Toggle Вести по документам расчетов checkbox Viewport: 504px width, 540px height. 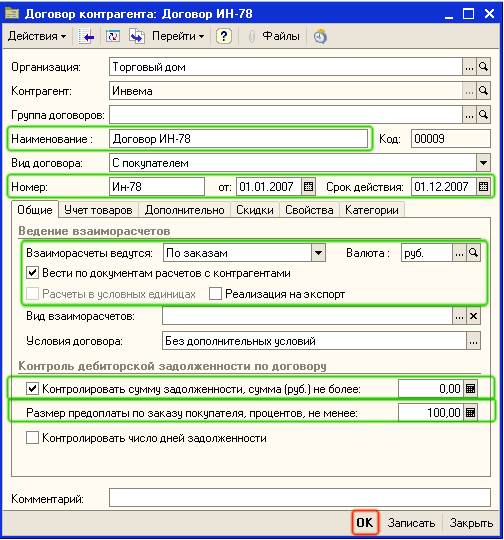(32, 273)
